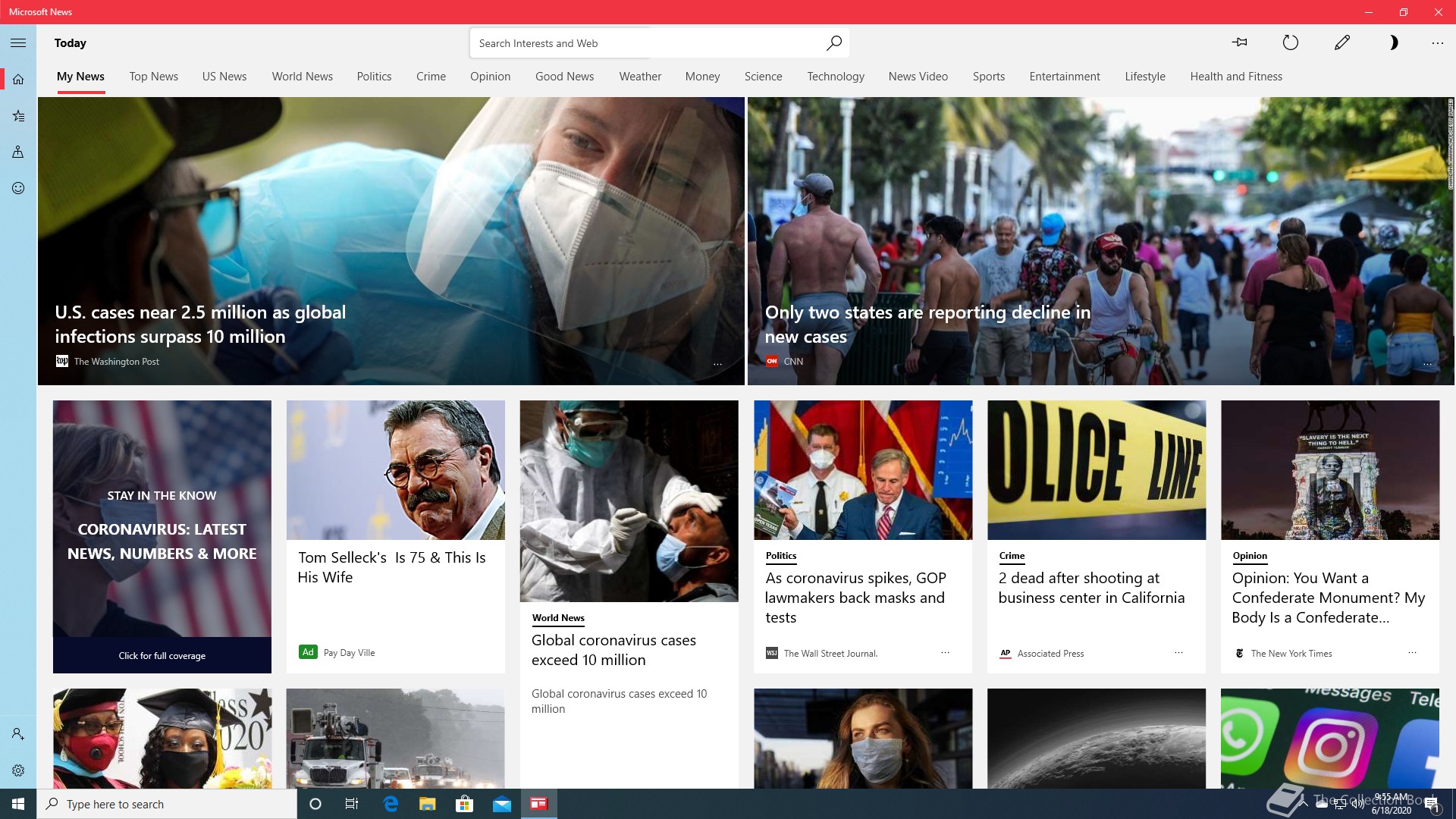The width and height of the screenshot is (1456, 819).
Task: Open ellipsis on Associated Press card
Action: click(x=1178, y=652)
